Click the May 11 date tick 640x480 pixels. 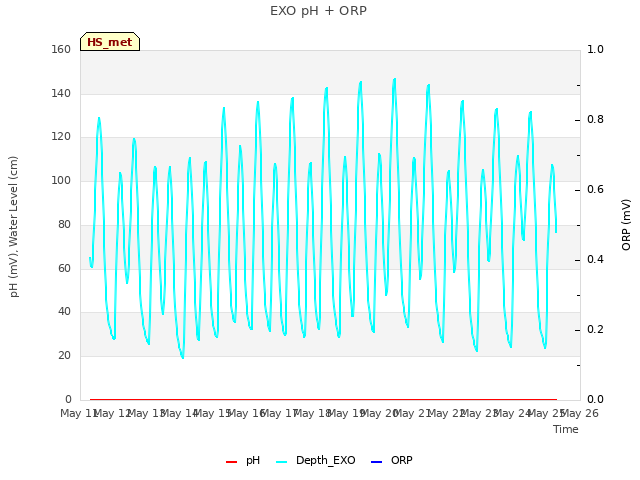[x=79, y=413]
